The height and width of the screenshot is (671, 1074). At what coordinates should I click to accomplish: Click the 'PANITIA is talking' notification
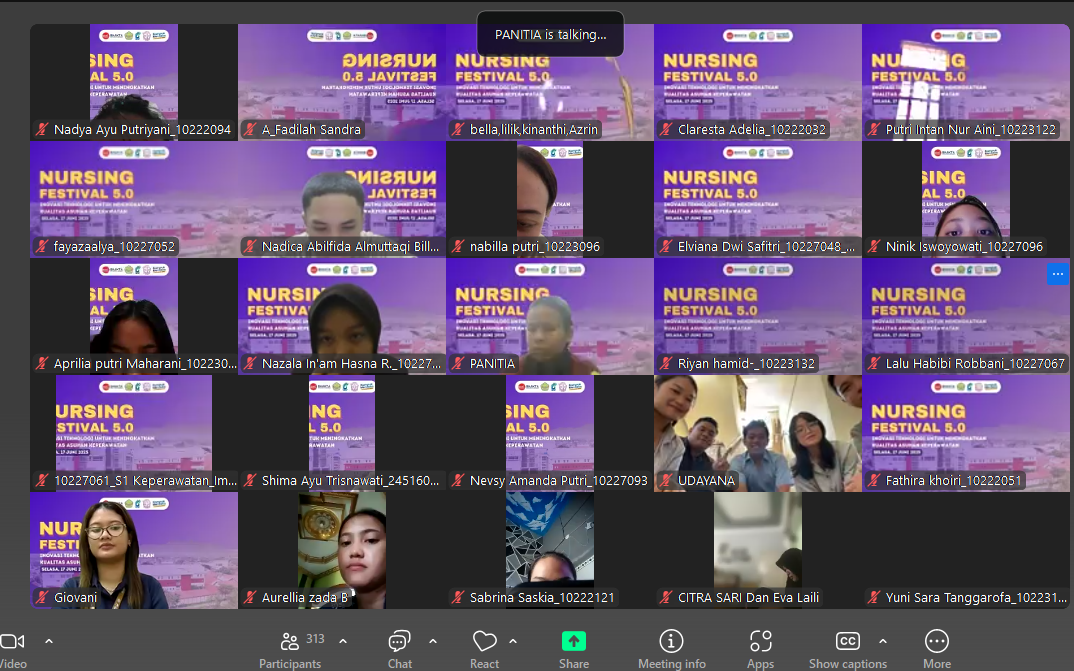click(550, 35)
